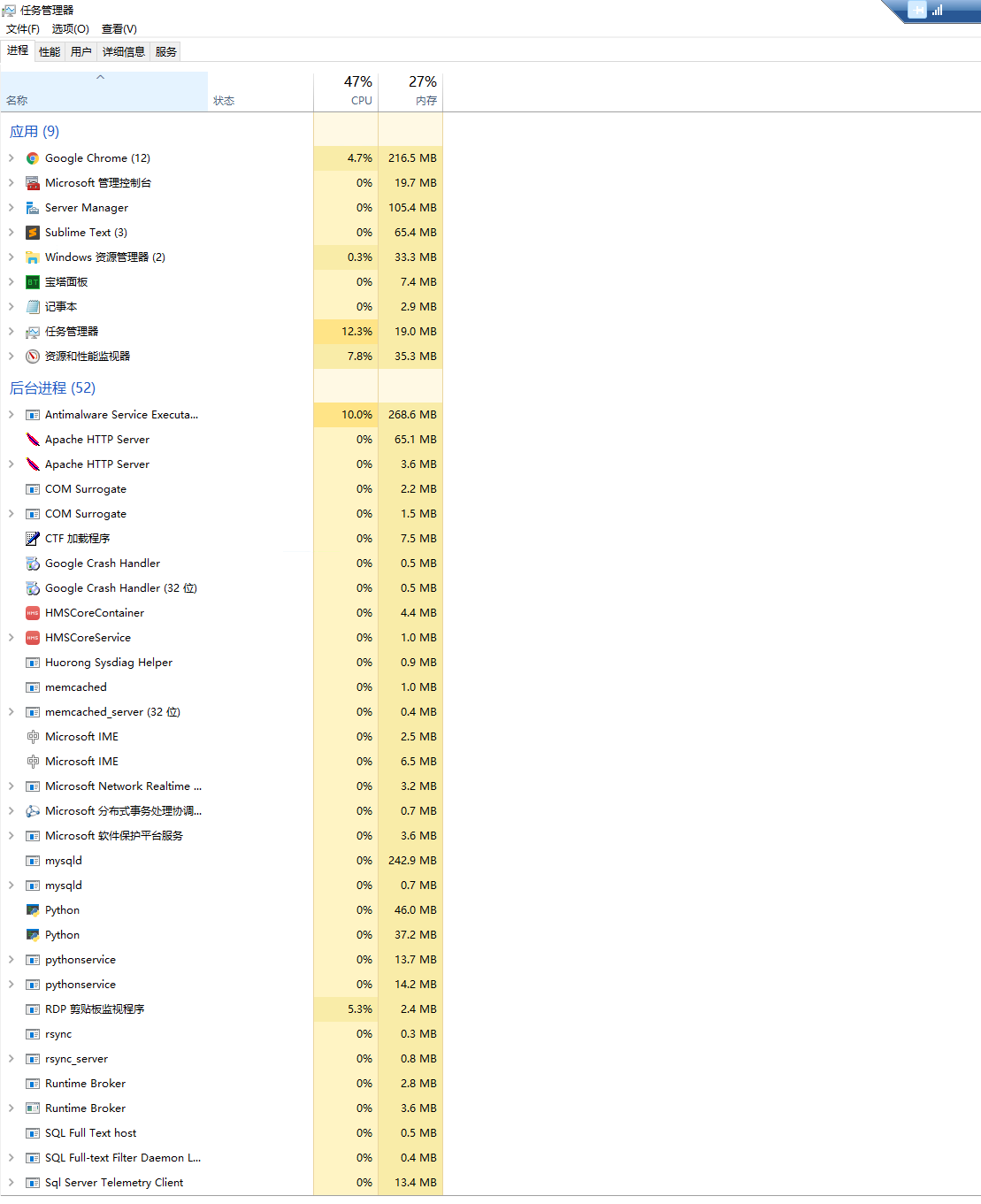Expand the Google Chrome (12) group
This screenshot has height=1204, width=981.
coord(11,158)
